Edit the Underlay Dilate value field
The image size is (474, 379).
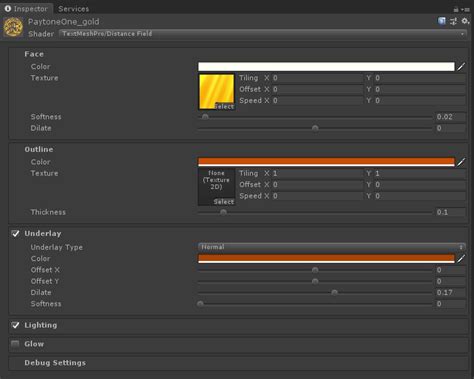point(450,292)
